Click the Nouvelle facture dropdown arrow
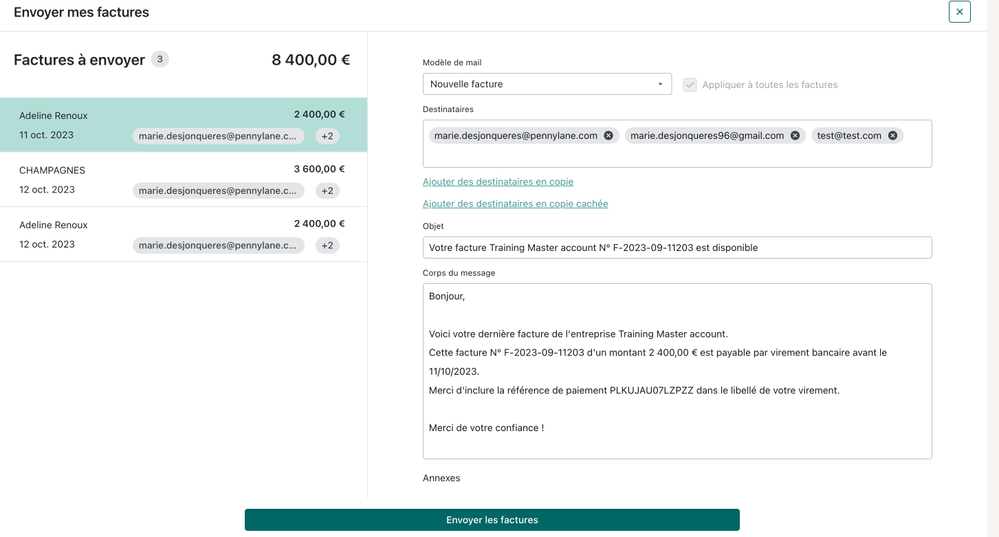This screenshot has width=999, height=537. (660, 85)
